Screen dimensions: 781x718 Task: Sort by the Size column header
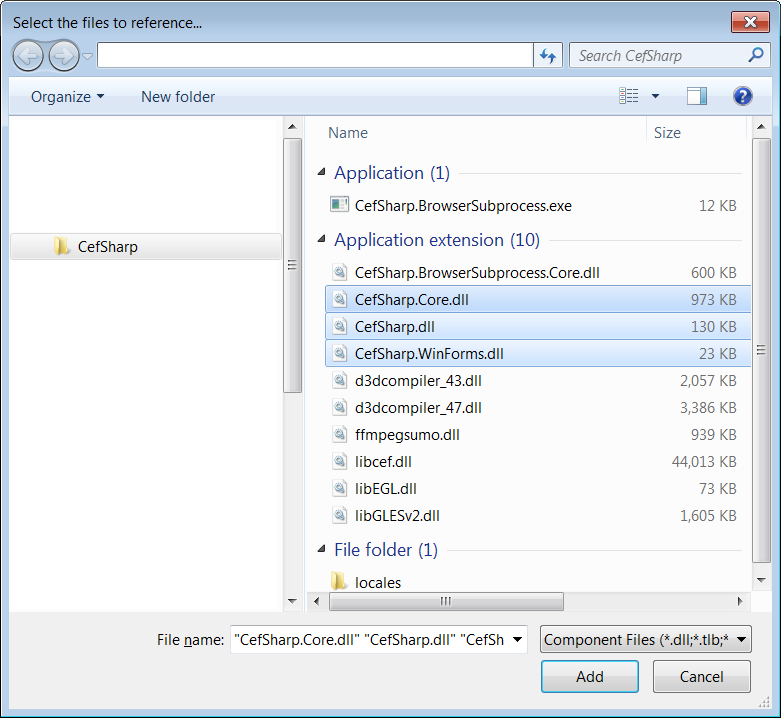click(667, 133)
